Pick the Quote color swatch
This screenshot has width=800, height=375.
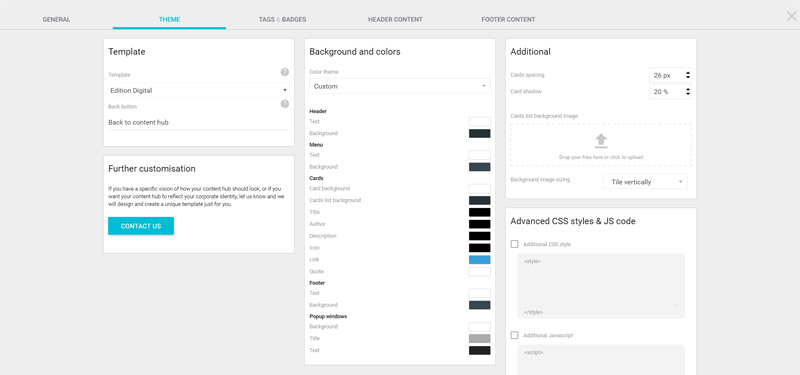click(x=480, y=272)
